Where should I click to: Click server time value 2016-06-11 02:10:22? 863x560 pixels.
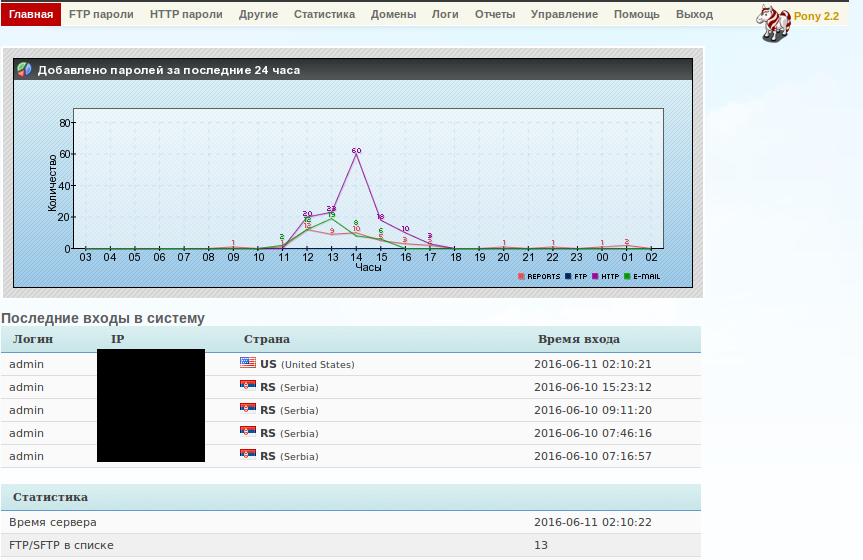coord(593,522)
